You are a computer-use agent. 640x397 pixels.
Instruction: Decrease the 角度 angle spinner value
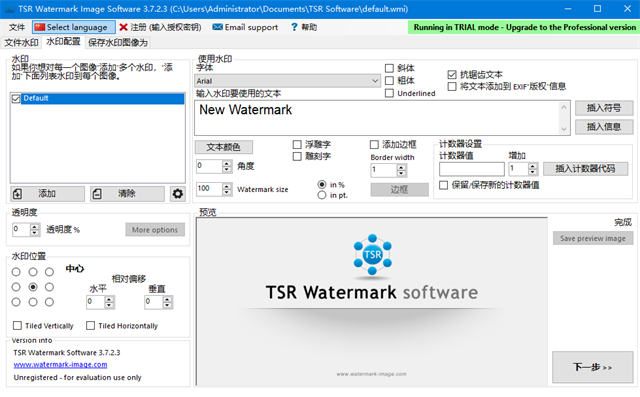(x=227, y=169)
